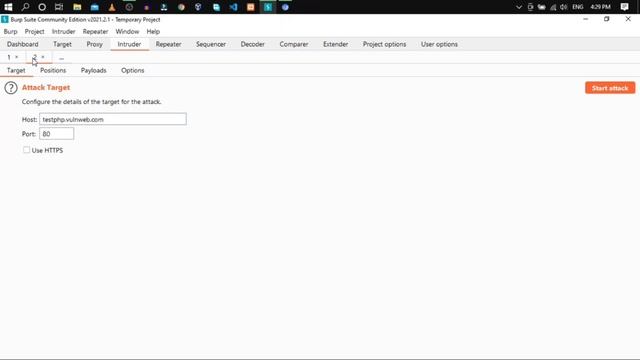Select the Target sub-tab of Intruder
The image size is (640, 360).
(x=16, y=70)
